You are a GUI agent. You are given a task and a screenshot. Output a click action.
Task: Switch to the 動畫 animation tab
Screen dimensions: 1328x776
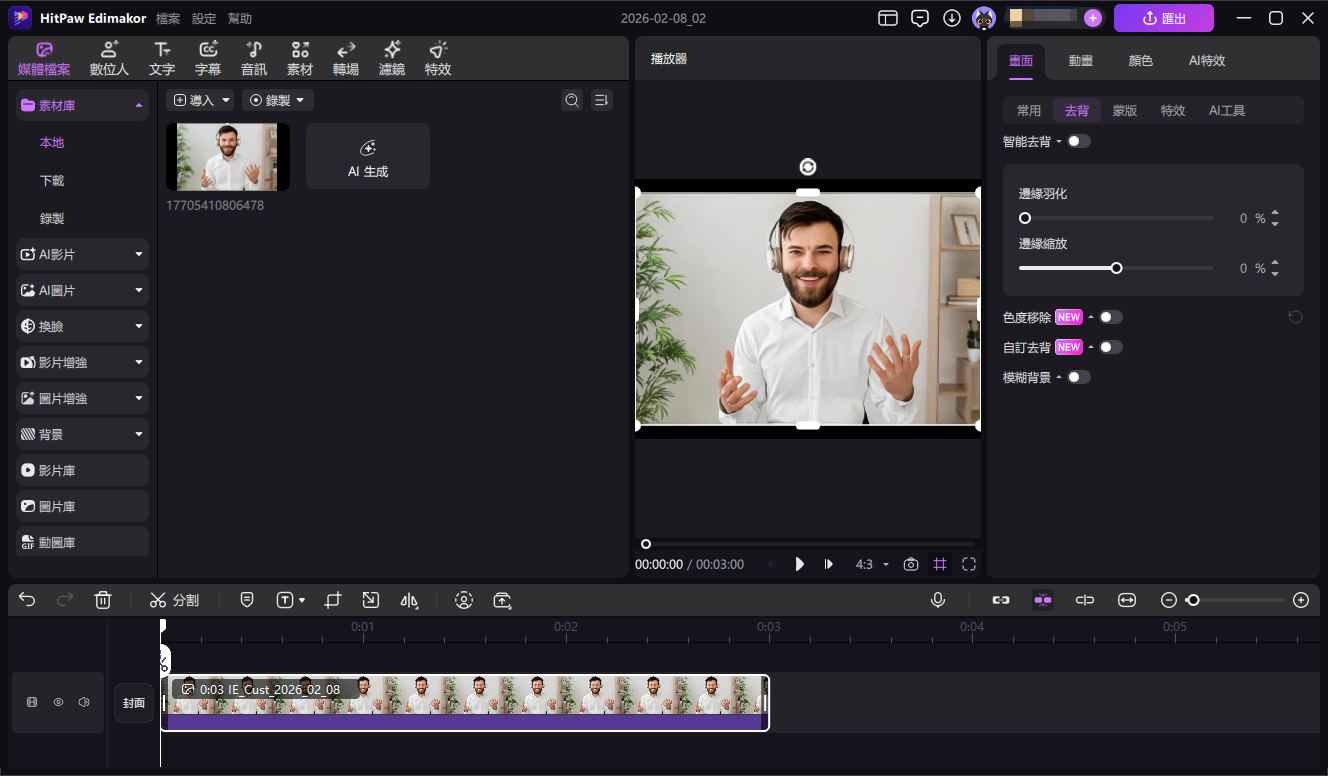(x=1080, y=60)
